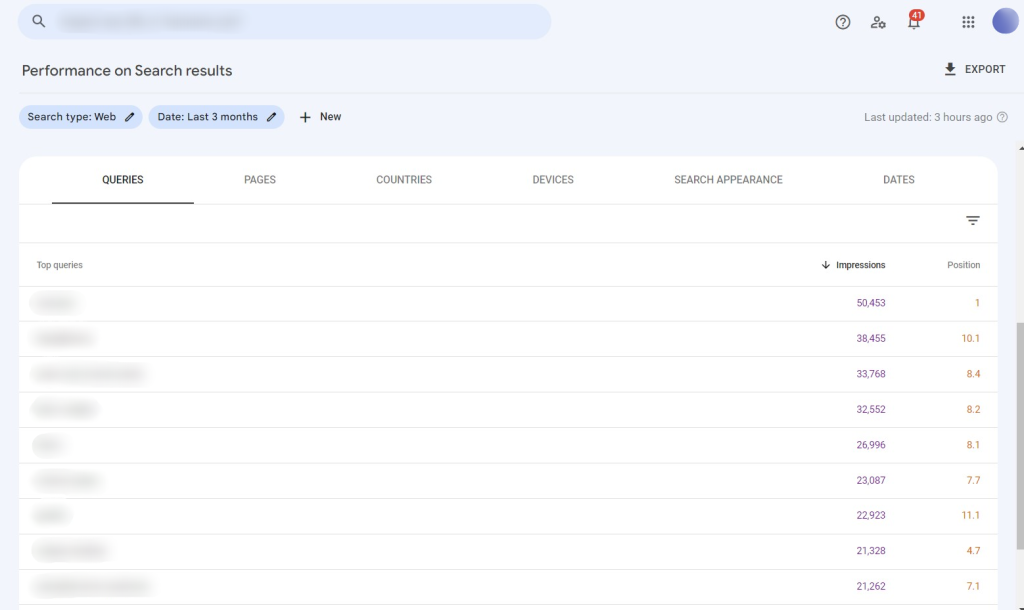Image resolution: width=1024 pixels, height=610 pixels.
Task: Switch to the Countries tab
Action: (404, 180)
